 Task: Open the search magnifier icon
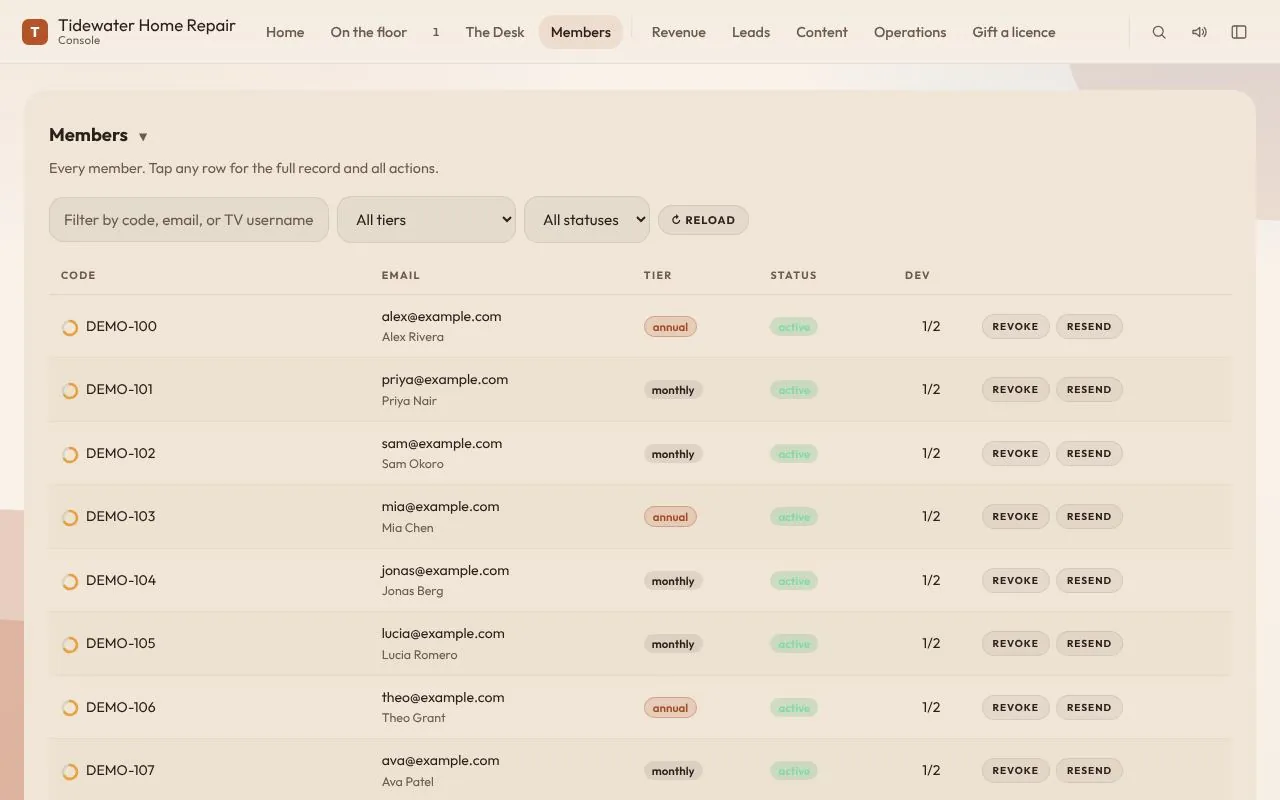(x=1159, y=32)
